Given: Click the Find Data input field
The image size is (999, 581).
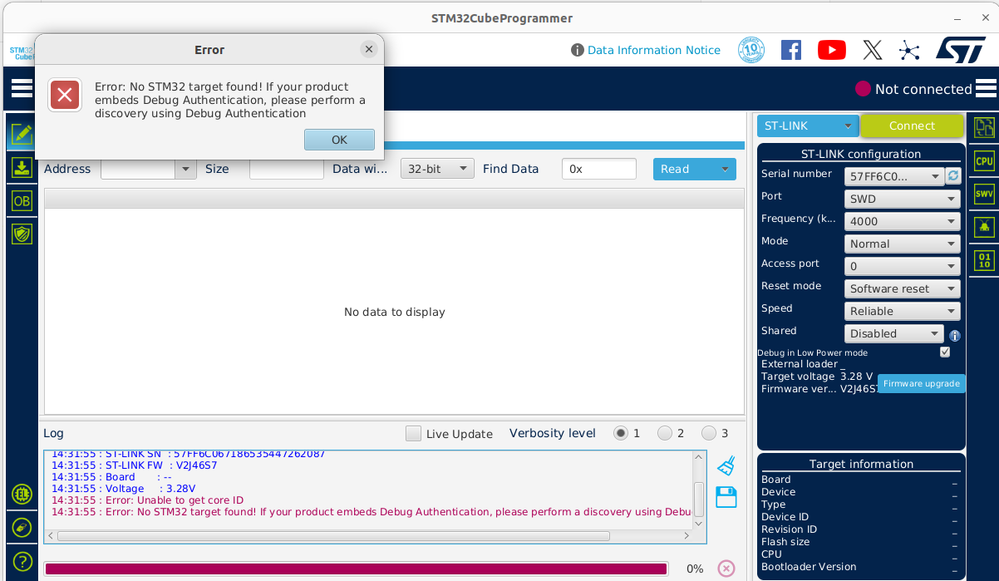Looking at the screenshot, I should (599, 169).
